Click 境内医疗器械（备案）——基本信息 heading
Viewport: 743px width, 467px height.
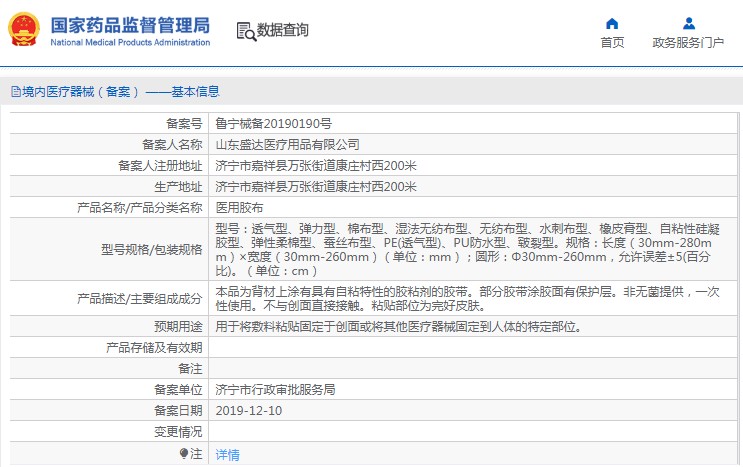(120, 91)
